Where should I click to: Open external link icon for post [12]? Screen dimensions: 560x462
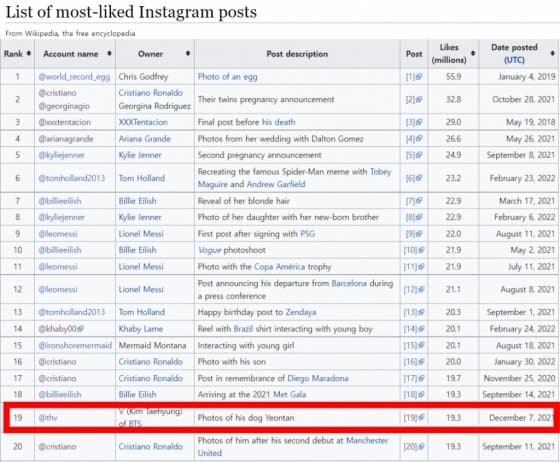pos(421,290)
